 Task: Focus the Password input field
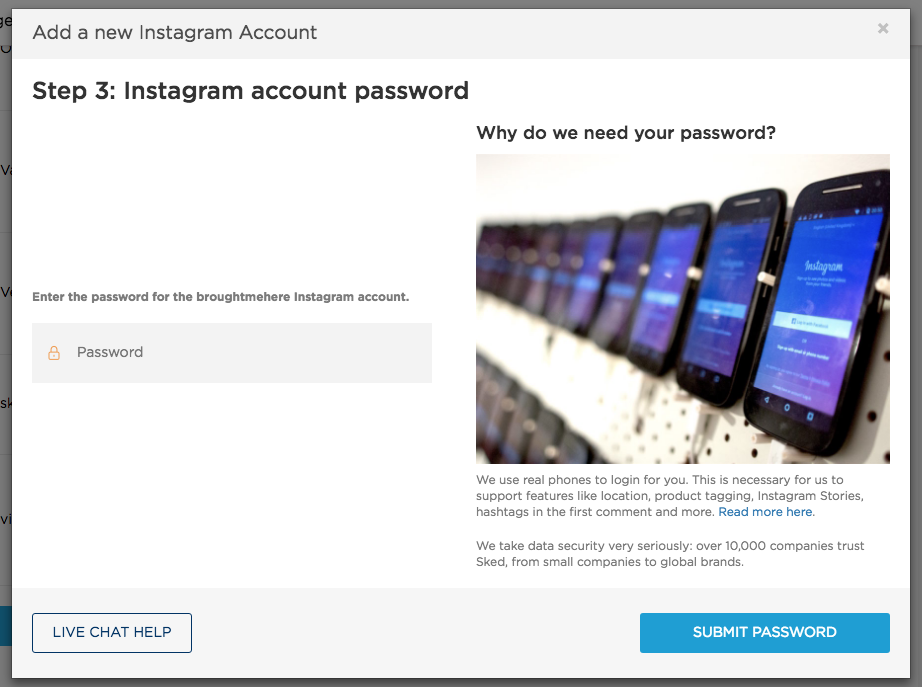tap(232, 353)
